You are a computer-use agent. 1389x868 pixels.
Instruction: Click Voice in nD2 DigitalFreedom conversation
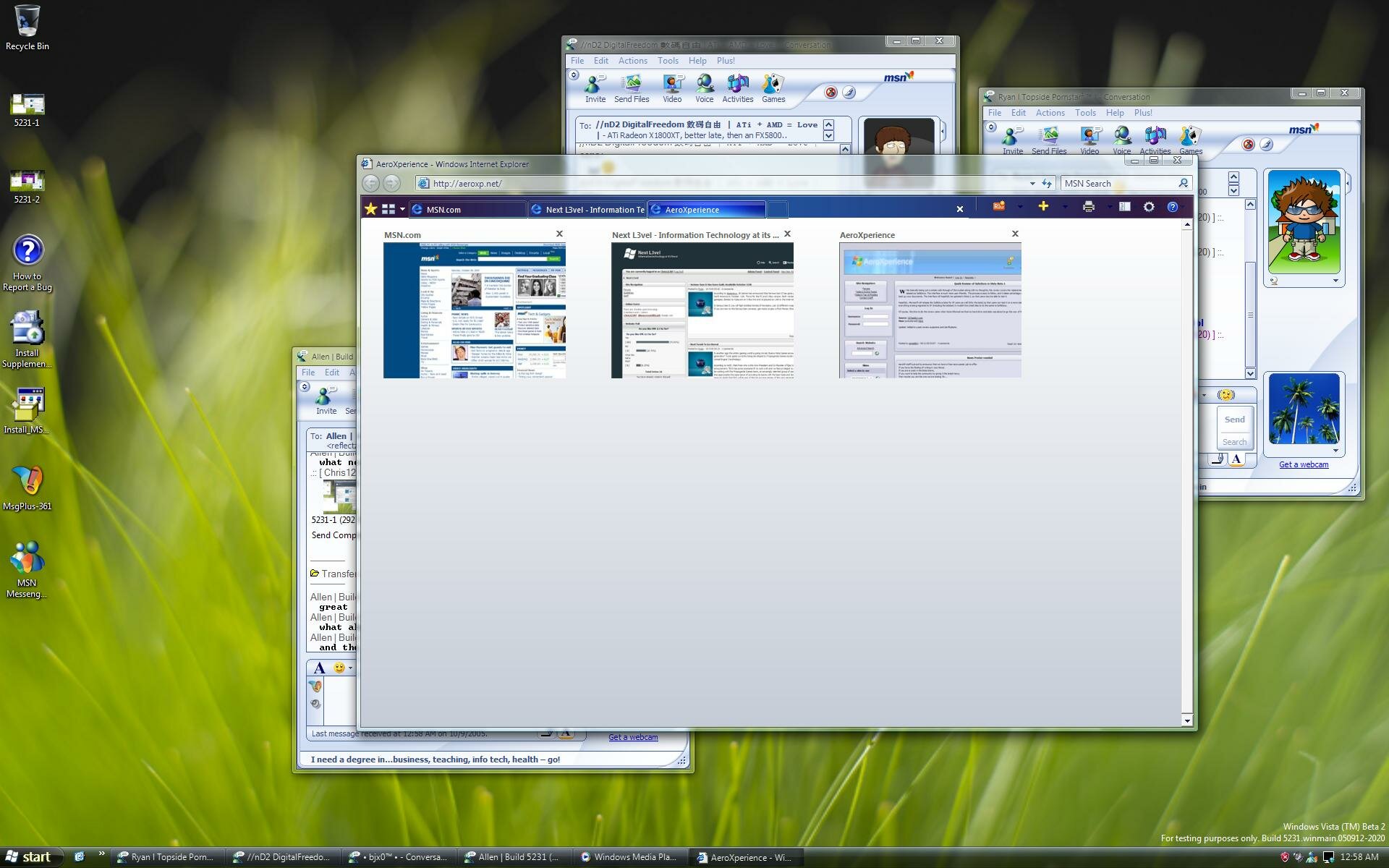pyautogui.click(x=705, y=89)
